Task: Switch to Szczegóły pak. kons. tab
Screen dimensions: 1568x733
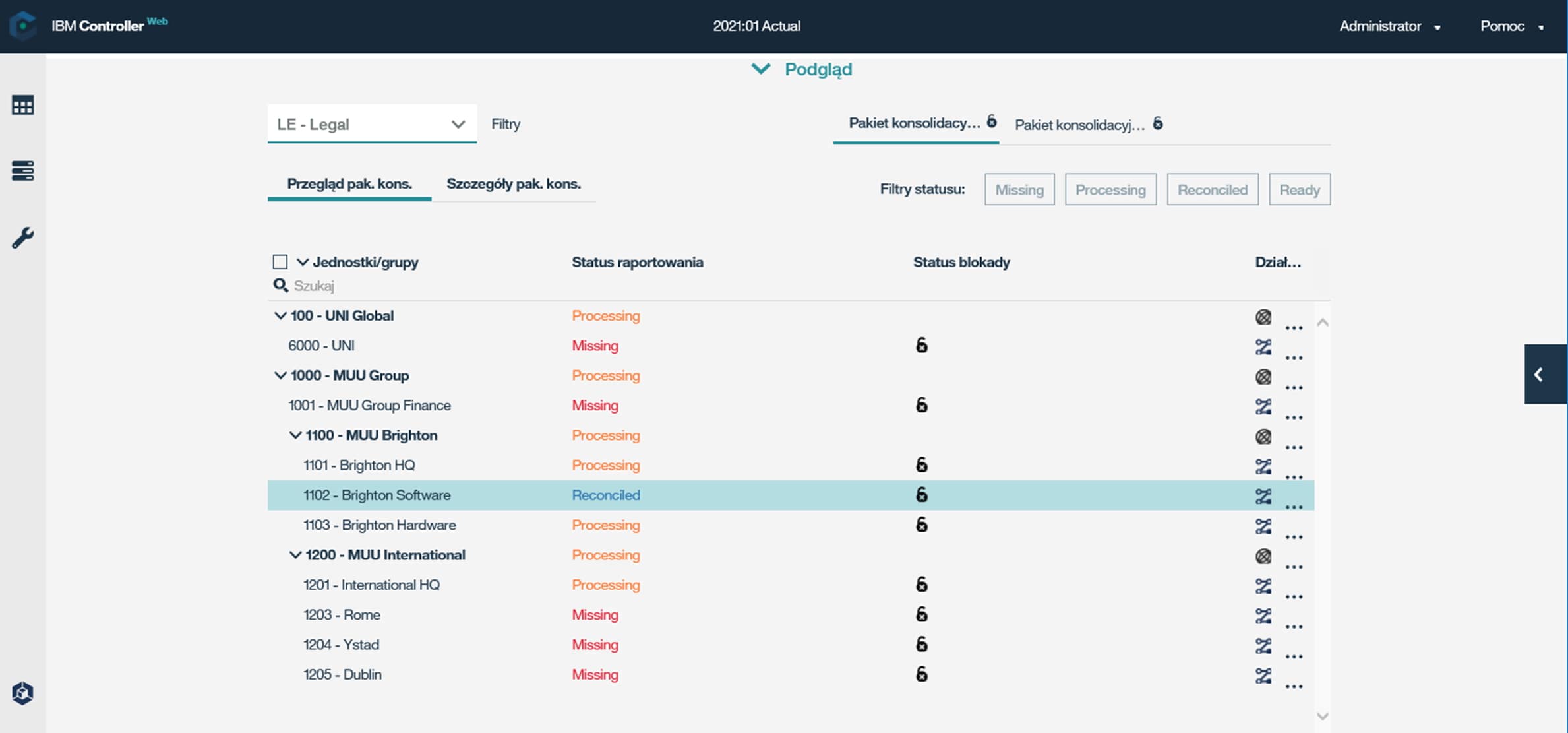Action: [x=513, y=184]
